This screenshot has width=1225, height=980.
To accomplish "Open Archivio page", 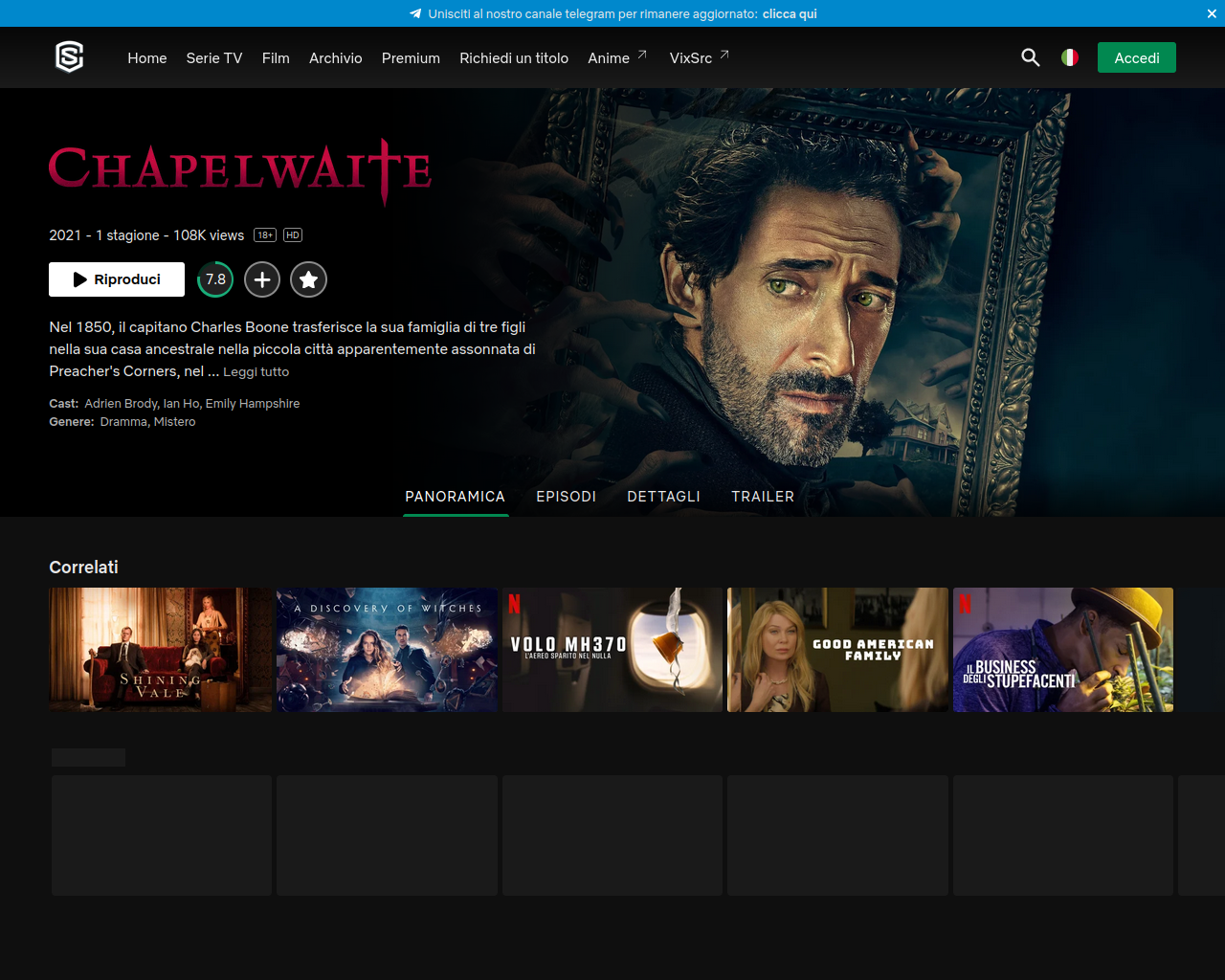I will [x=336, y=58].
